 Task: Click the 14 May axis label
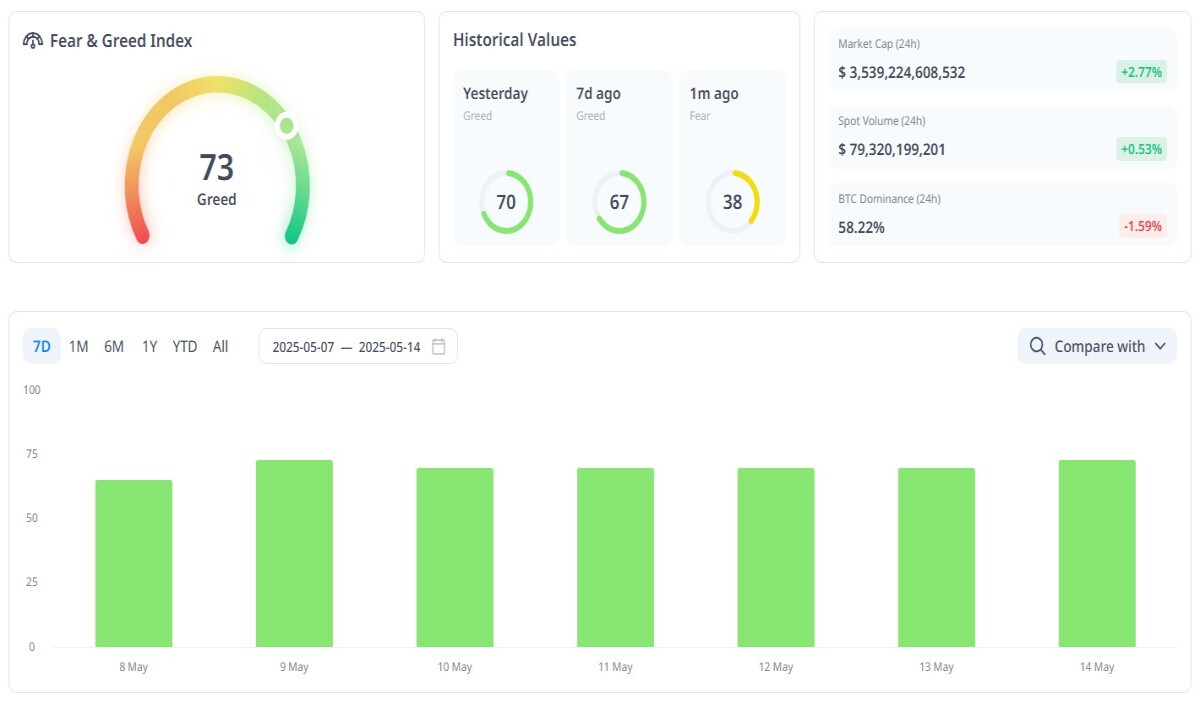click(x=1097, y=667)
